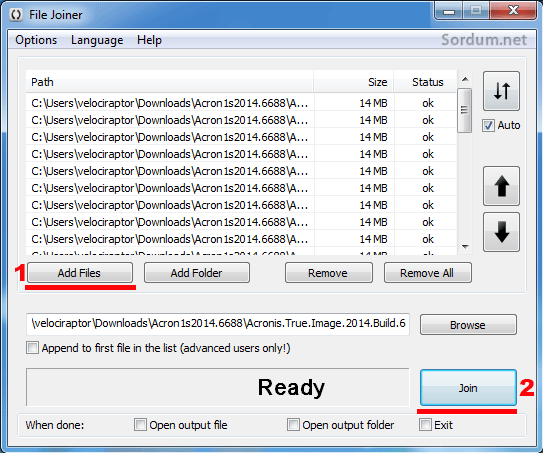Check Open output folder option

(293, 425)
